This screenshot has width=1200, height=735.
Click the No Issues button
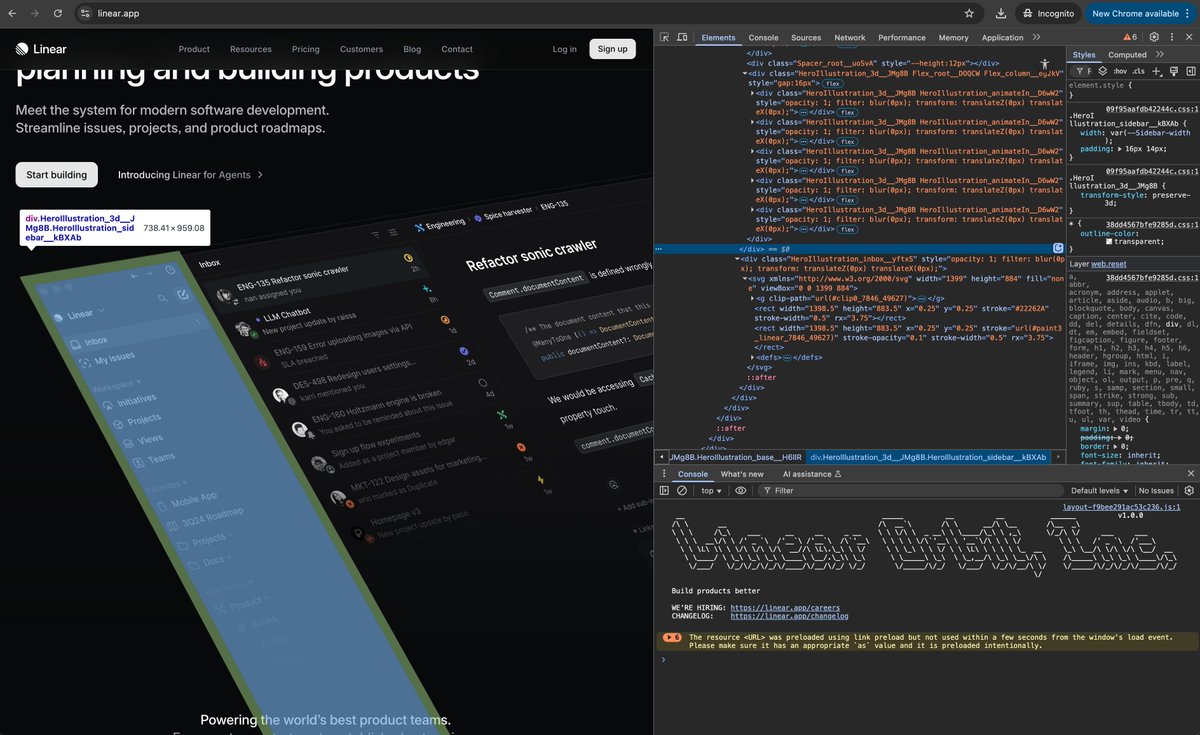(1156, 491)
